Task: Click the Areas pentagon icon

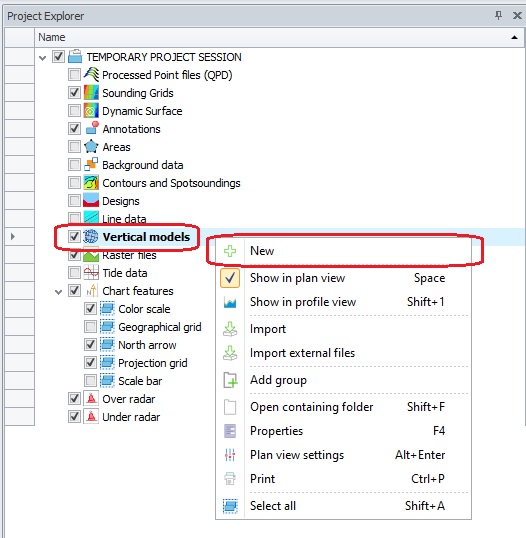Action: coord(91,147)
